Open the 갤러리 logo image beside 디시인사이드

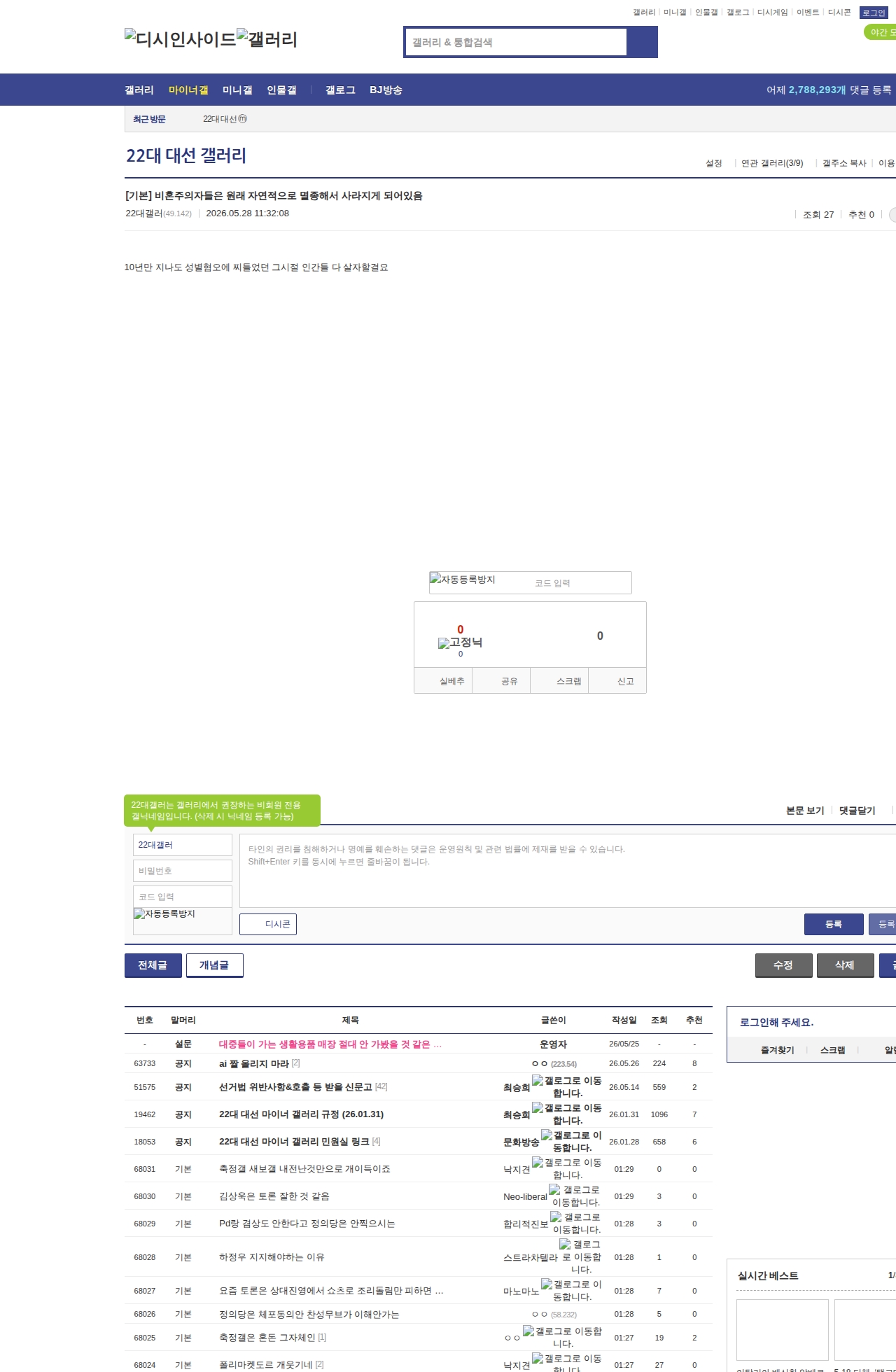point(267,39)
